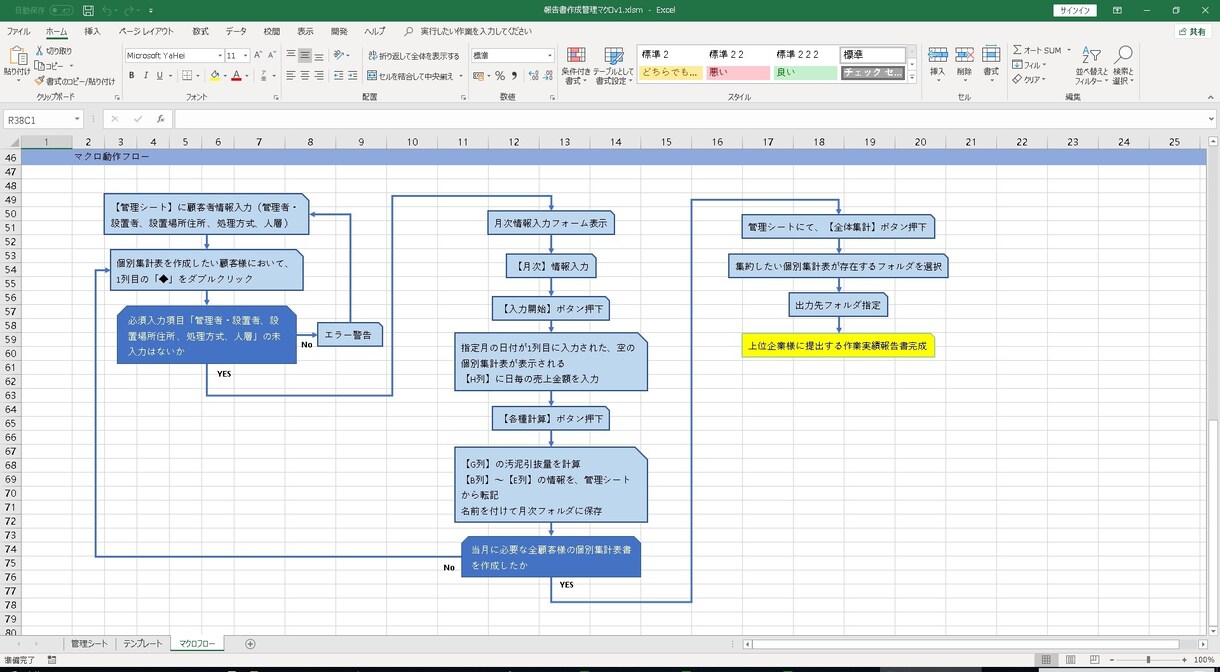
Task: Click the zoom slider handle in status bar
Action: (x=1148, y=660)
